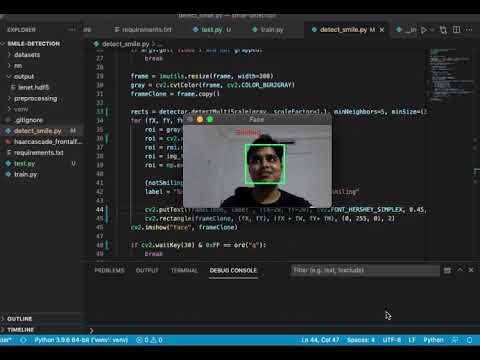Change file encoding UTF-8
Viewport: 480px width, 360px height.
392,340
